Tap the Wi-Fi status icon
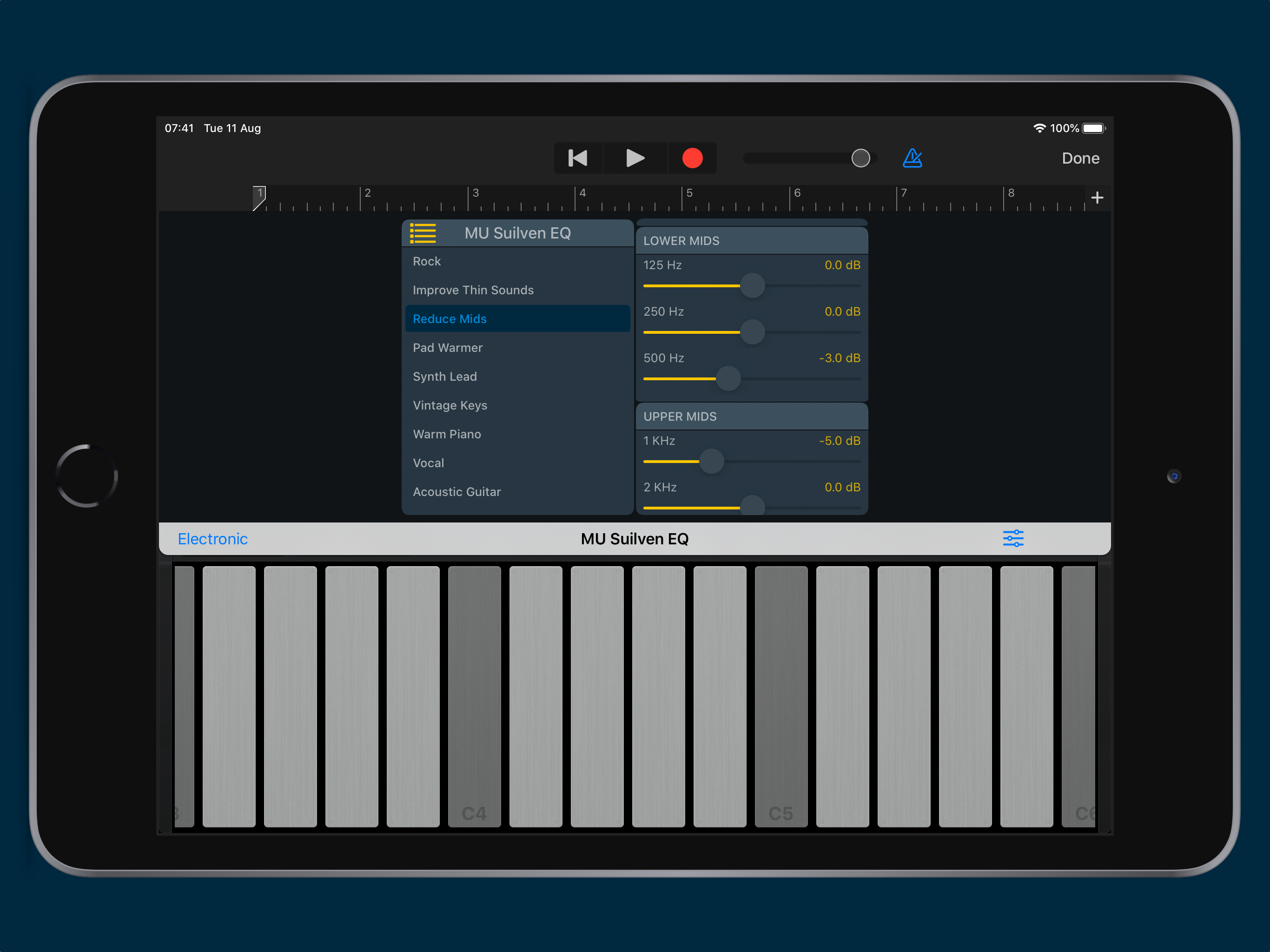The image size is (1270, 952). point(1039,128)
